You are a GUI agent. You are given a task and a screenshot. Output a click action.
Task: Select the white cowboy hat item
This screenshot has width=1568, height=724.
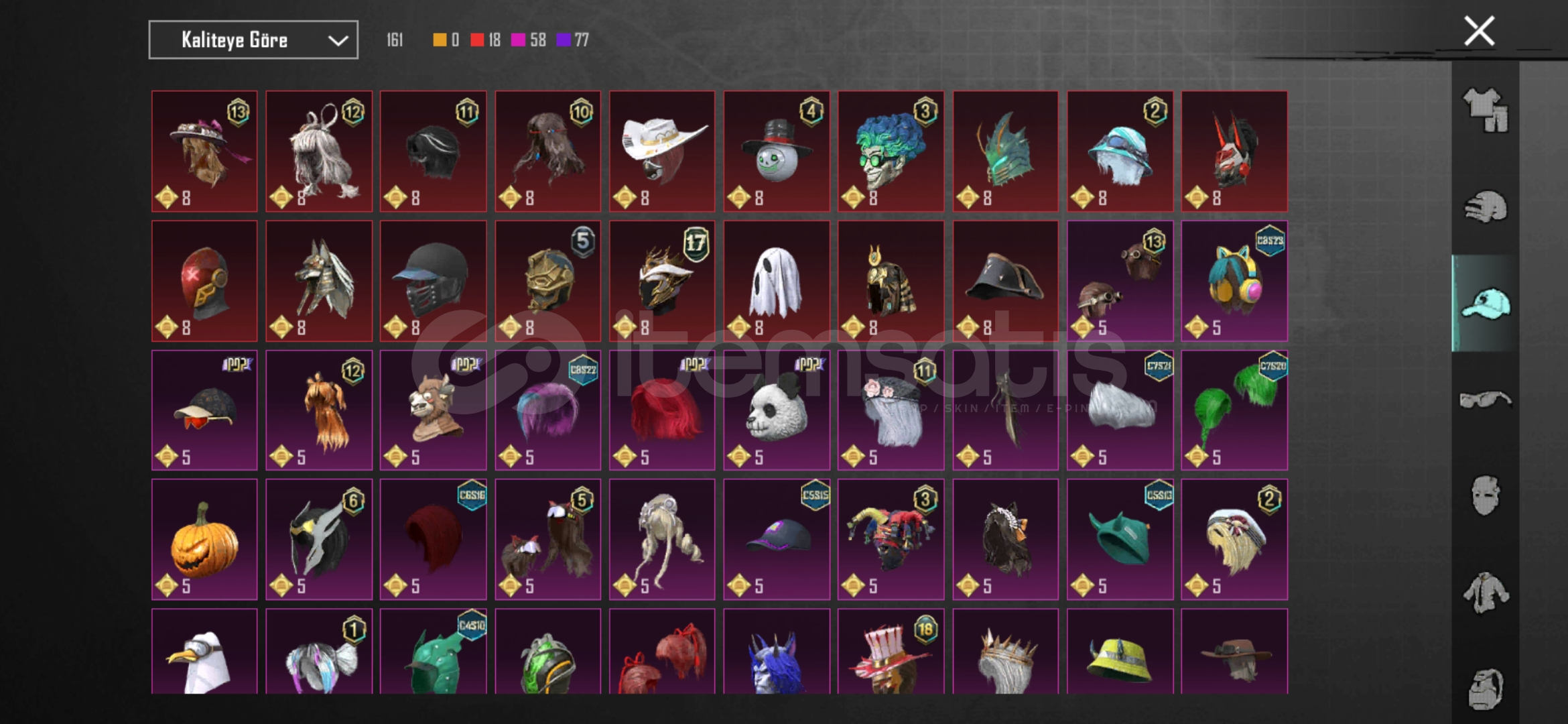pyautogui.click(x=662, y=152)
